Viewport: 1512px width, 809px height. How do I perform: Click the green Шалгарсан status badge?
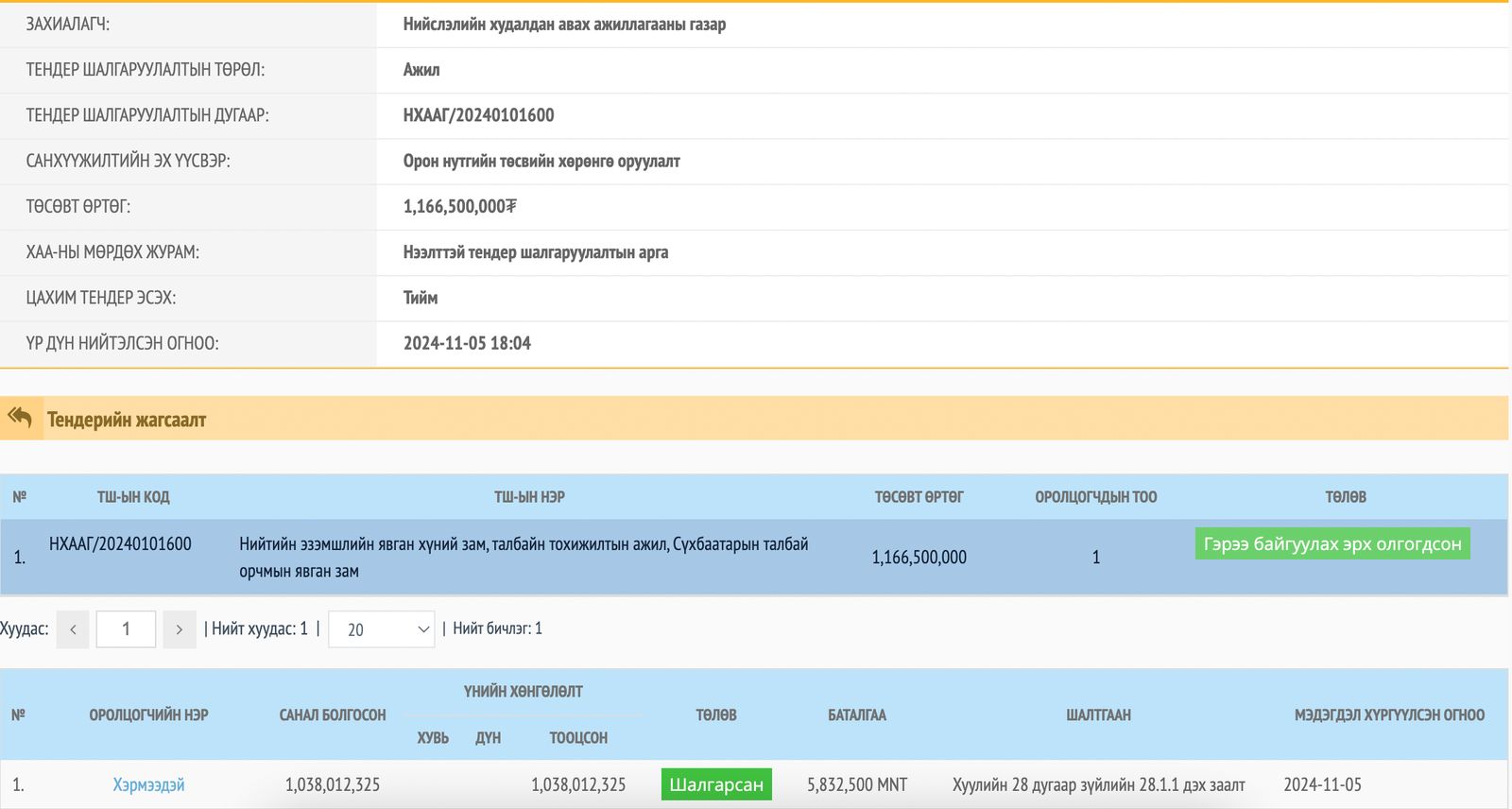click(715, 784)
